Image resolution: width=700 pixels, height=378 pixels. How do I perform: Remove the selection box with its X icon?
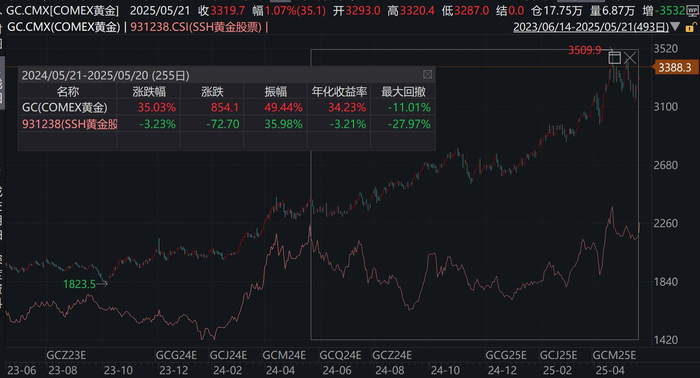coord(630,57)
